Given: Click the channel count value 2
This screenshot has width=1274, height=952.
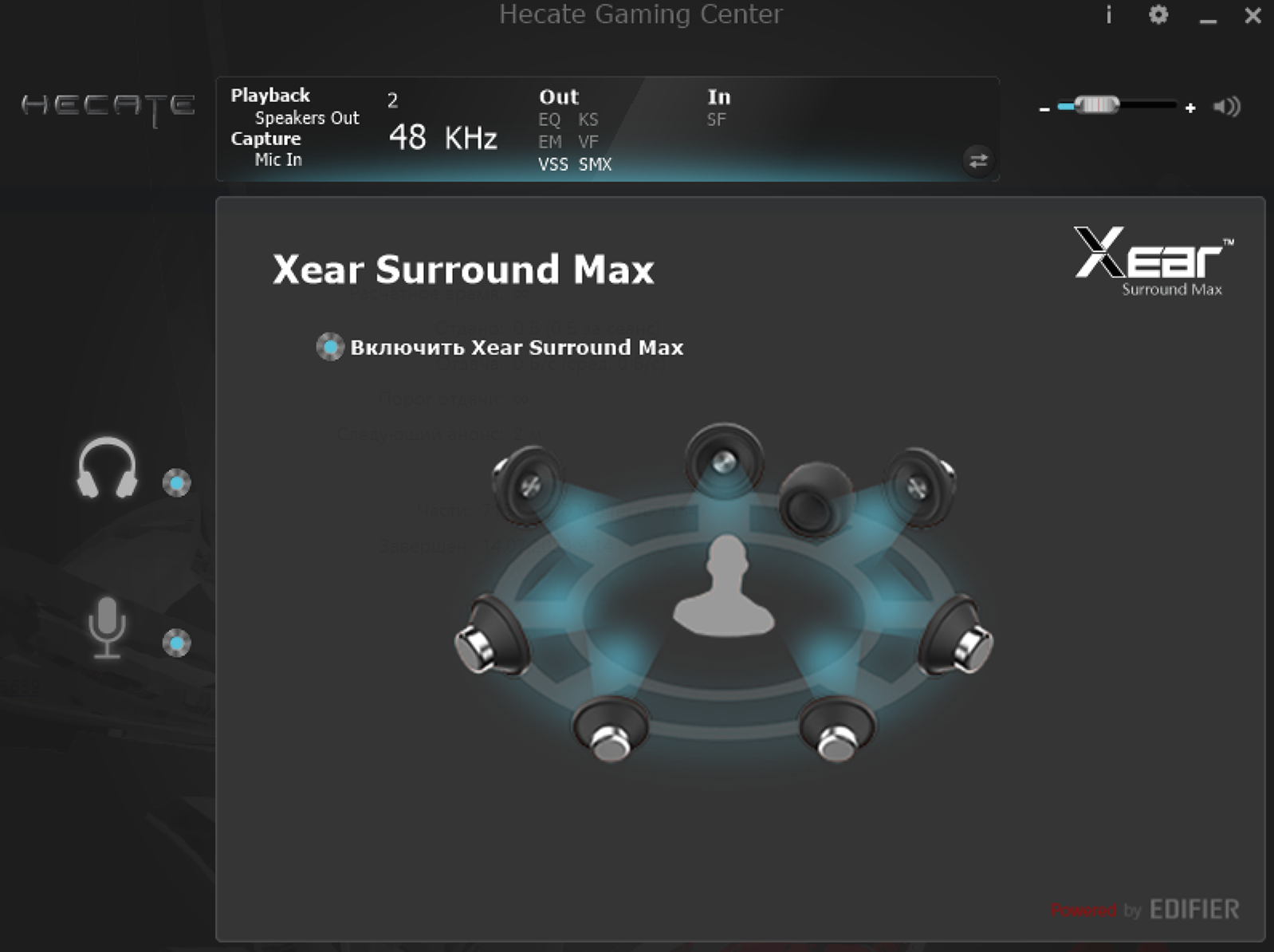Looking at the screenshot, I should point(392,100).
